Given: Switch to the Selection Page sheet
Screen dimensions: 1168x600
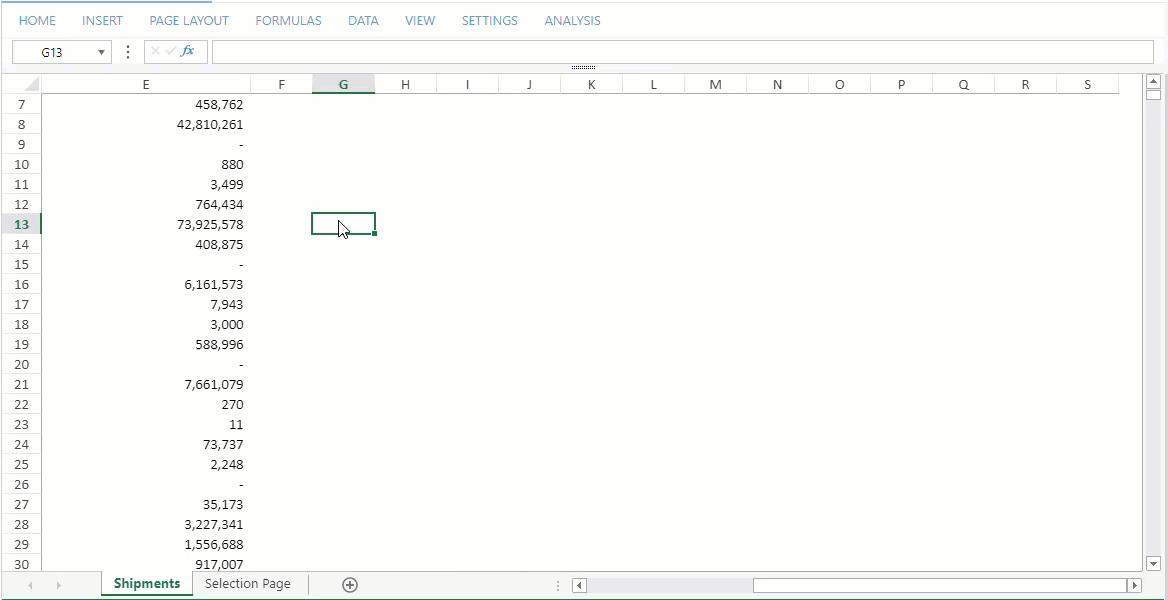Looking at the screenshot, I should pos(248,584).
